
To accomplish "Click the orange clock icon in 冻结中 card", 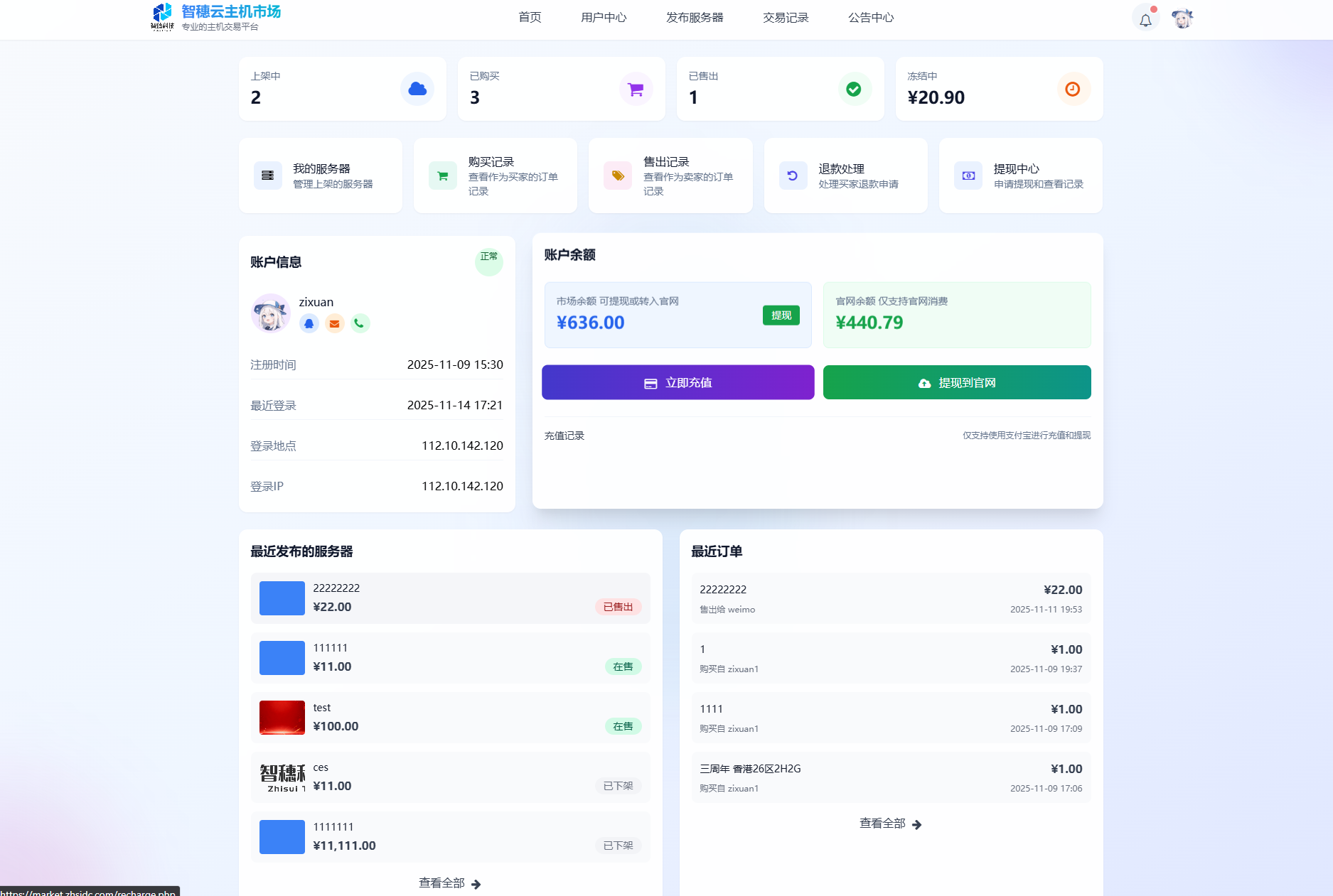I will coord(1073,89).
